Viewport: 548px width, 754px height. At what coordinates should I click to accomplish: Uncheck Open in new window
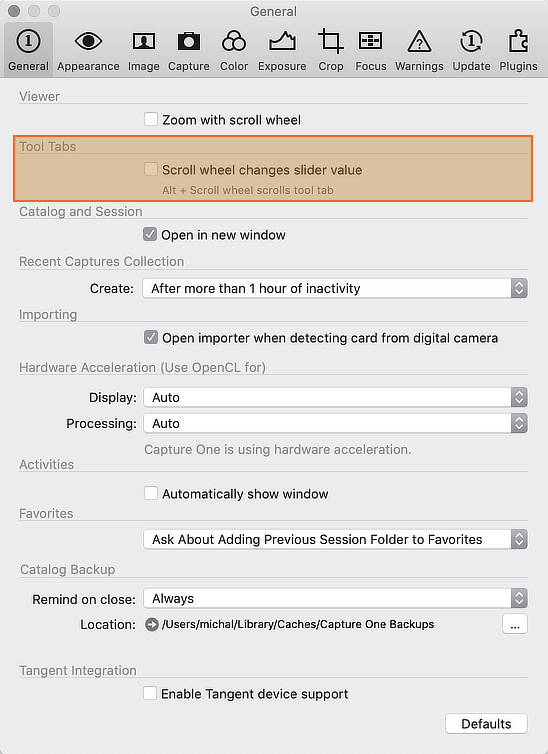150,234
